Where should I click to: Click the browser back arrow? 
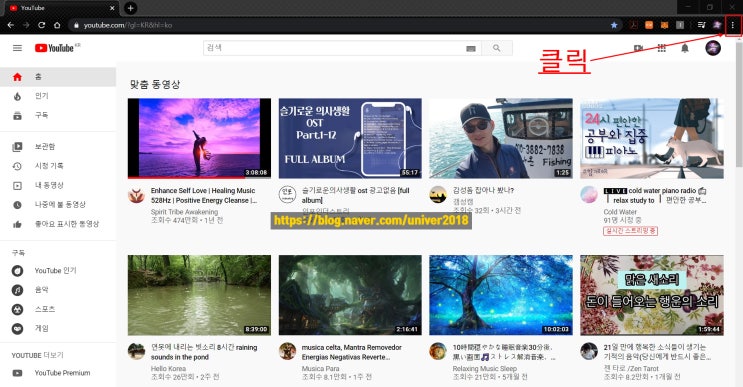(10, 25)
